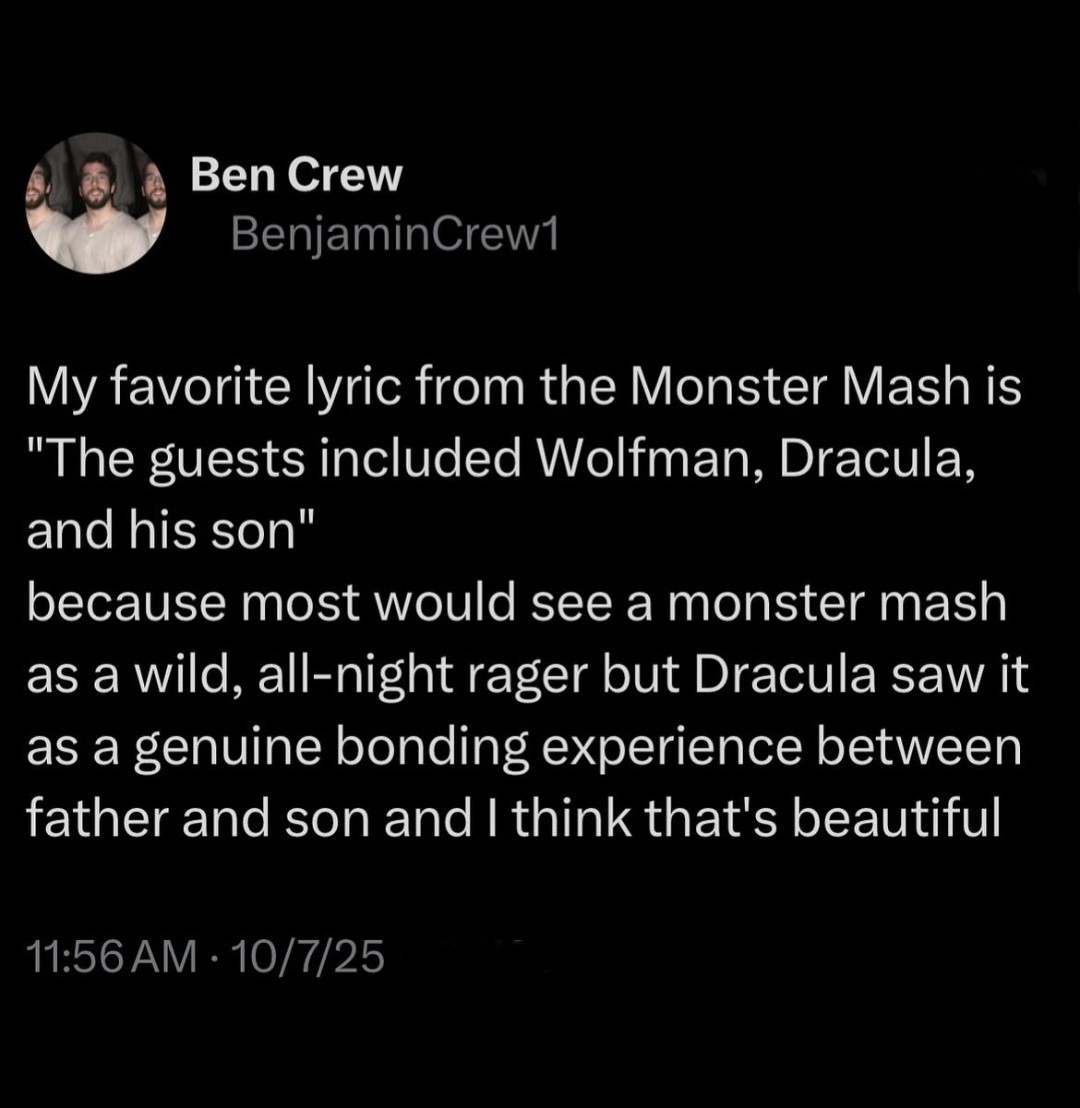Click the 11:56 AM timestamp
The image size is (1080, 1108).
pyautogui.click(x=109, y=957)
